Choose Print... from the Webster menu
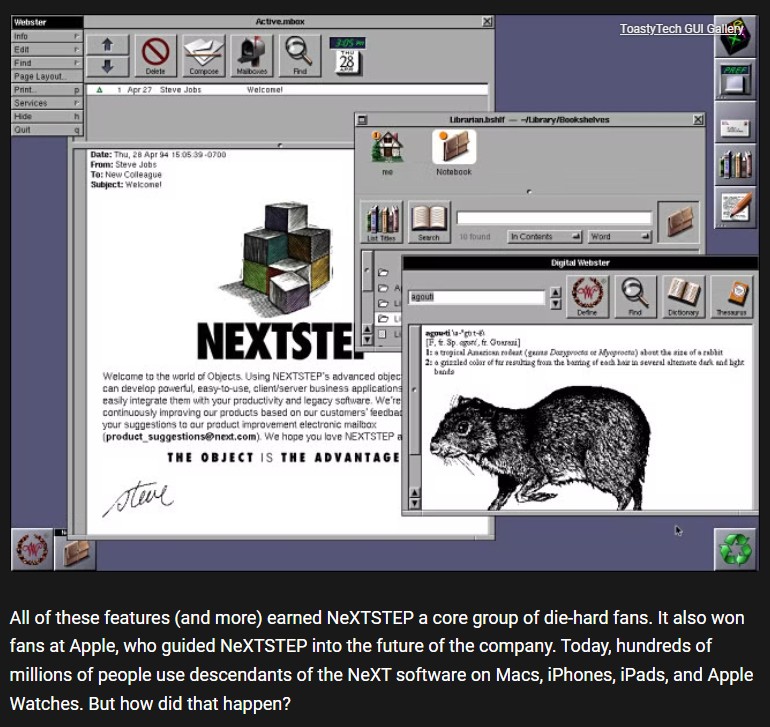 pos(47,89)
